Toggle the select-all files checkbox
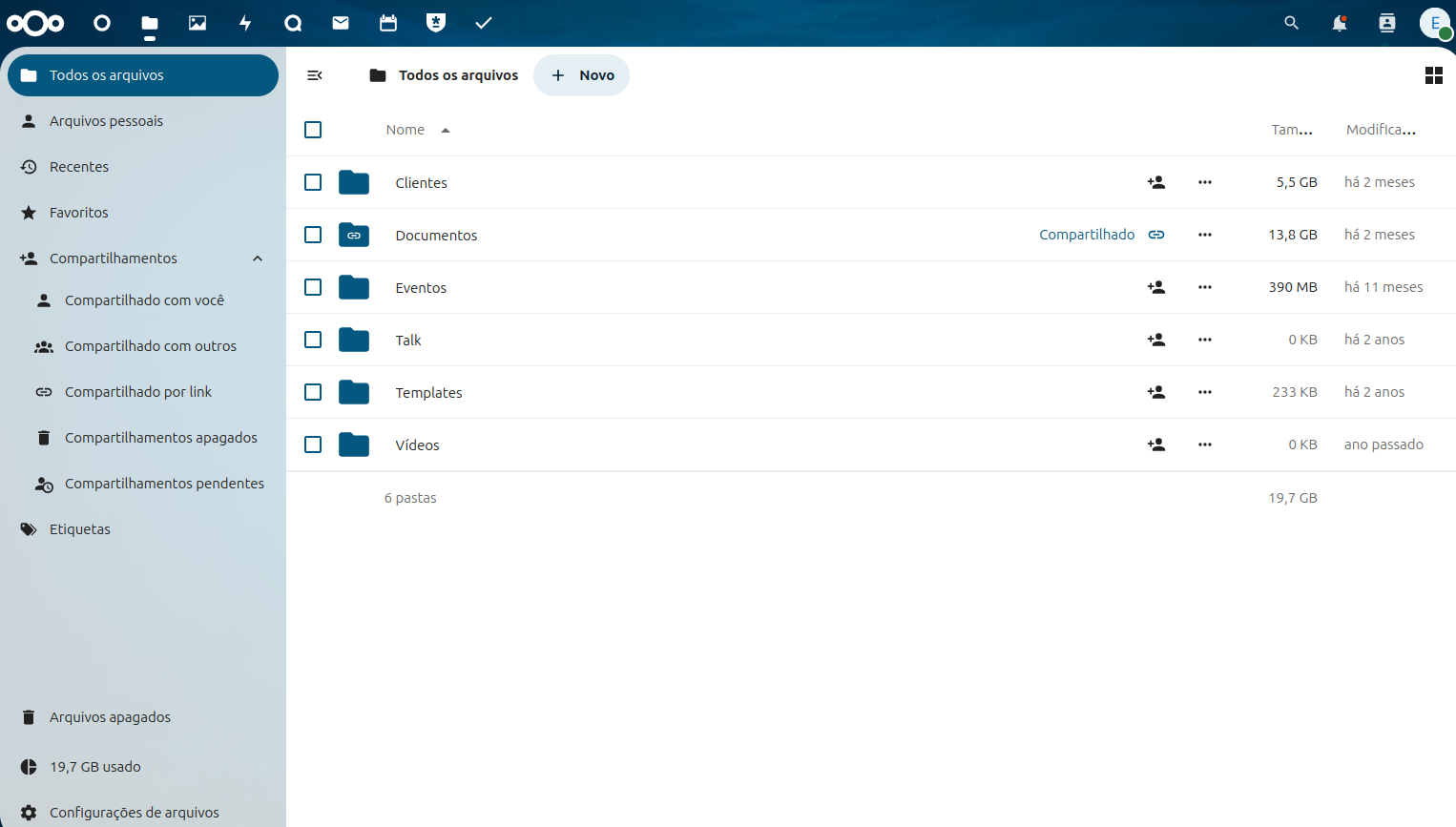The image size is (1456, 827). tap(313, 130)
